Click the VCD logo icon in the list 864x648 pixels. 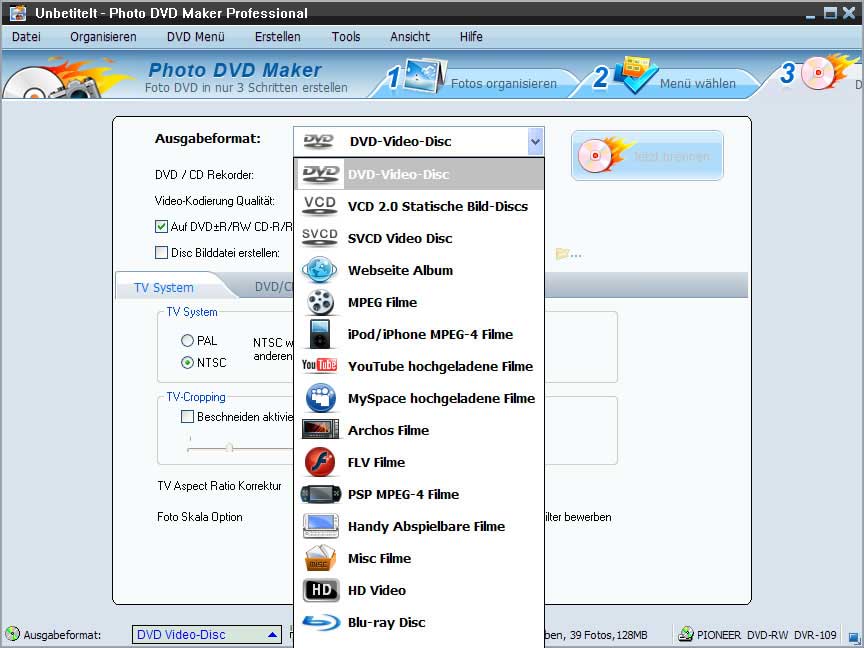[320, 206]
